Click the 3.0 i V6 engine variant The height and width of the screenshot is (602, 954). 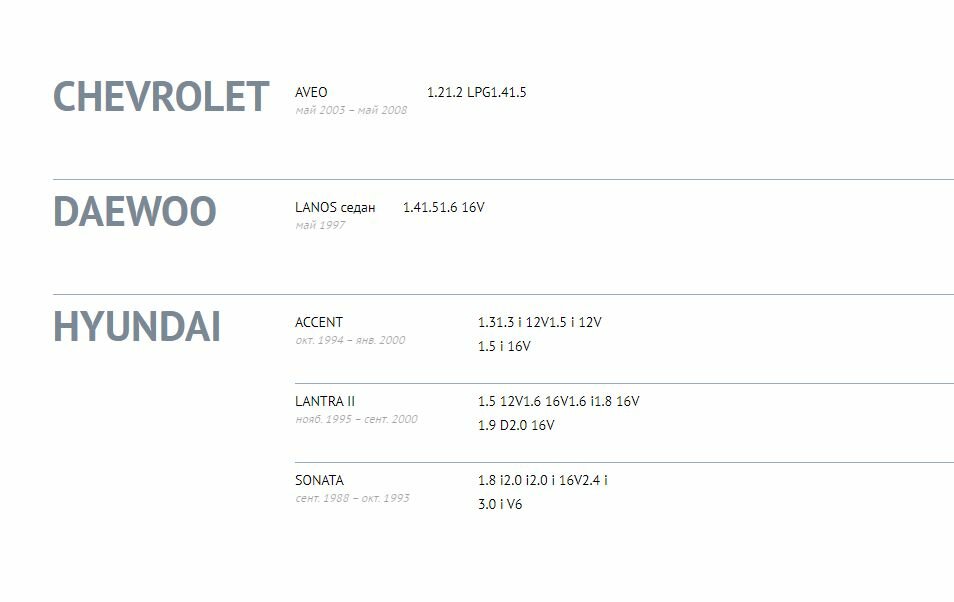[x=500, y=504]
